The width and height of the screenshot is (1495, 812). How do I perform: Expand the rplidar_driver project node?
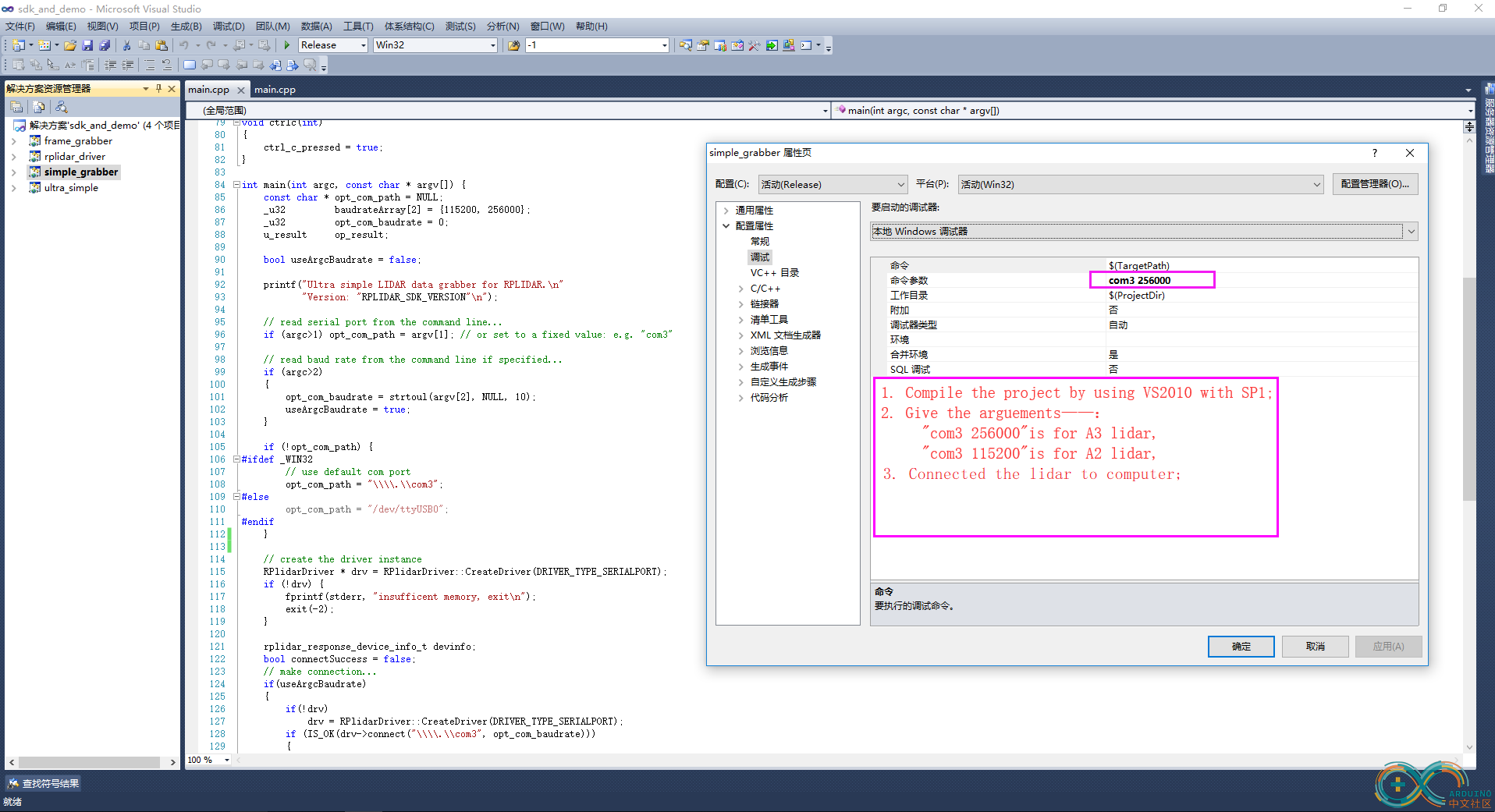coord(14,157)
